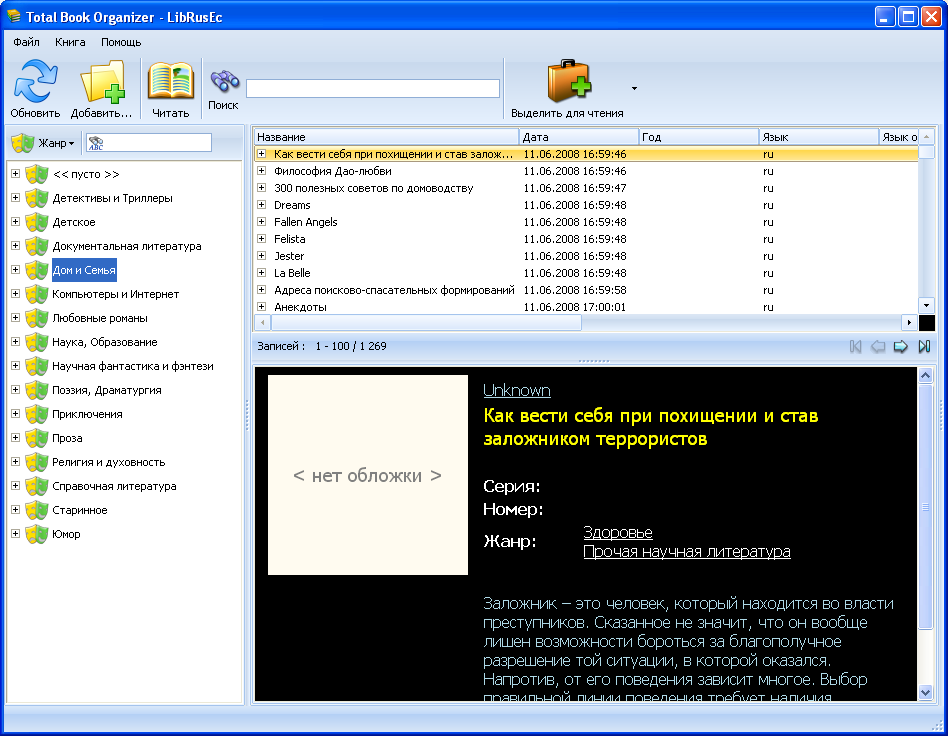This screenshot has height=736, width=948.
Task: Select the Fallen Angels book row
Action: pyautogui.click(x=586, y=222)
